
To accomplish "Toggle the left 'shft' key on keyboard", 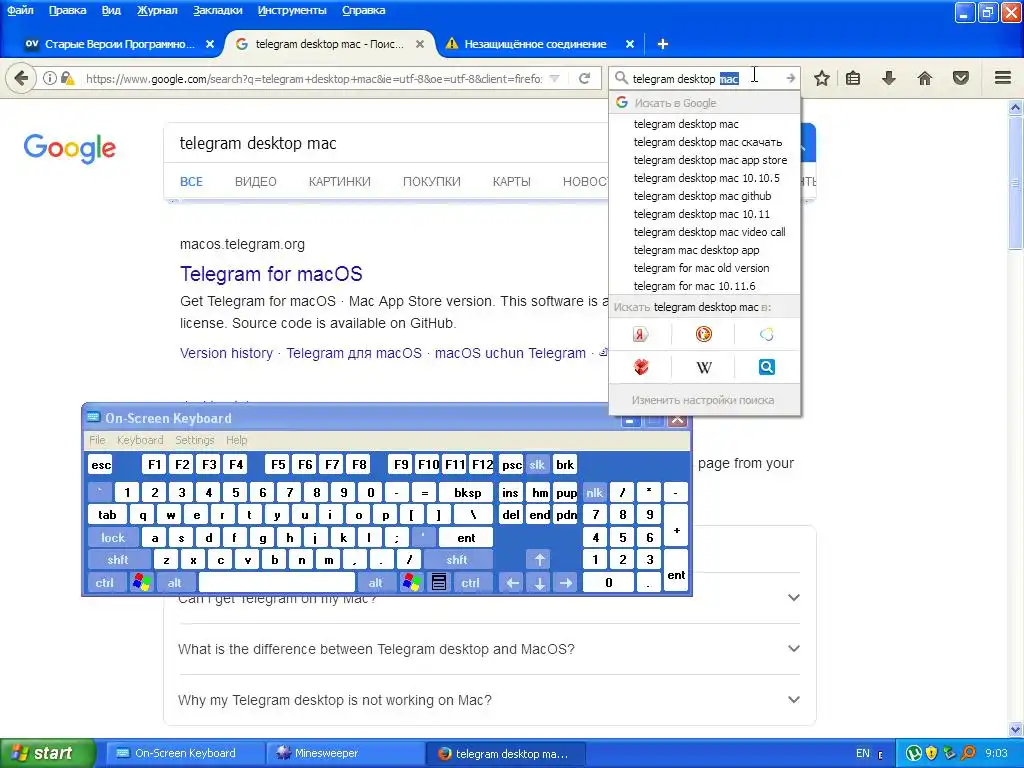I will coord(118,560).
